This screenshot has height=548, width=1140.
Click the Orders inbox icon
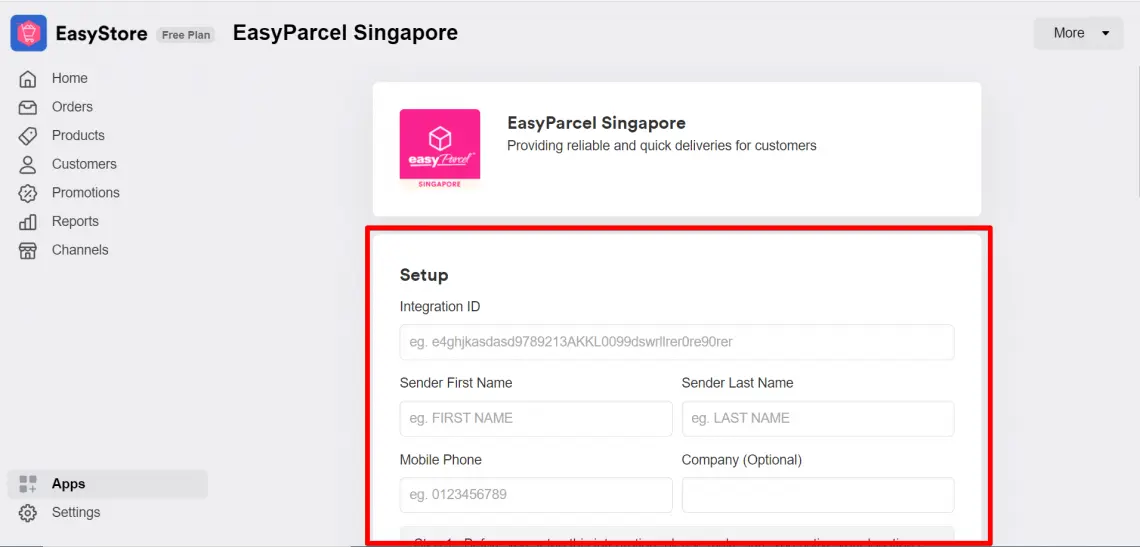click(28, 107)
